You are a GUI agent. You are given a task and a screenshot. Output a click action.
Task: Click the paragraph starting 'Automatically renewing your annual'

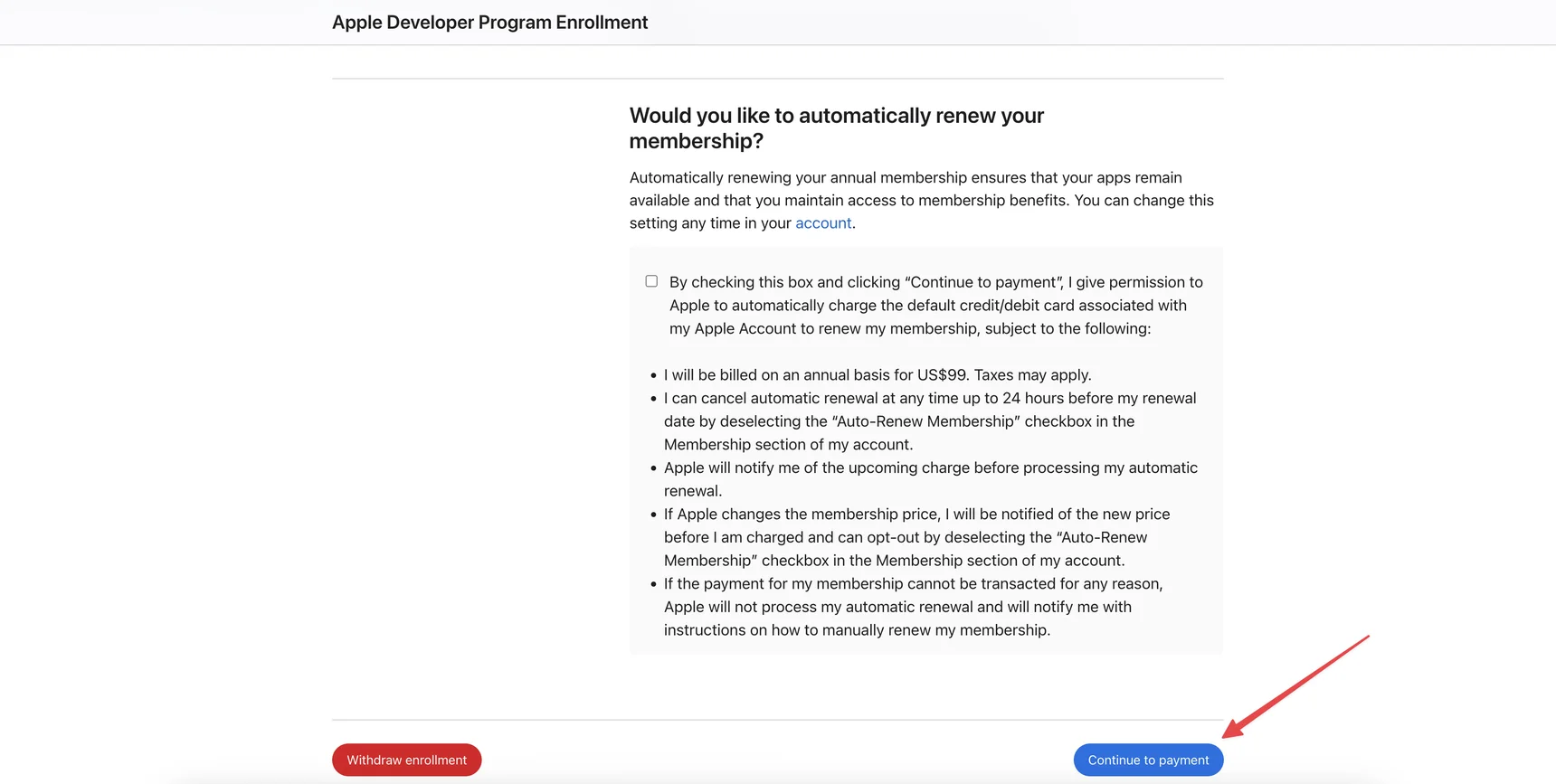tap(922, 201)
